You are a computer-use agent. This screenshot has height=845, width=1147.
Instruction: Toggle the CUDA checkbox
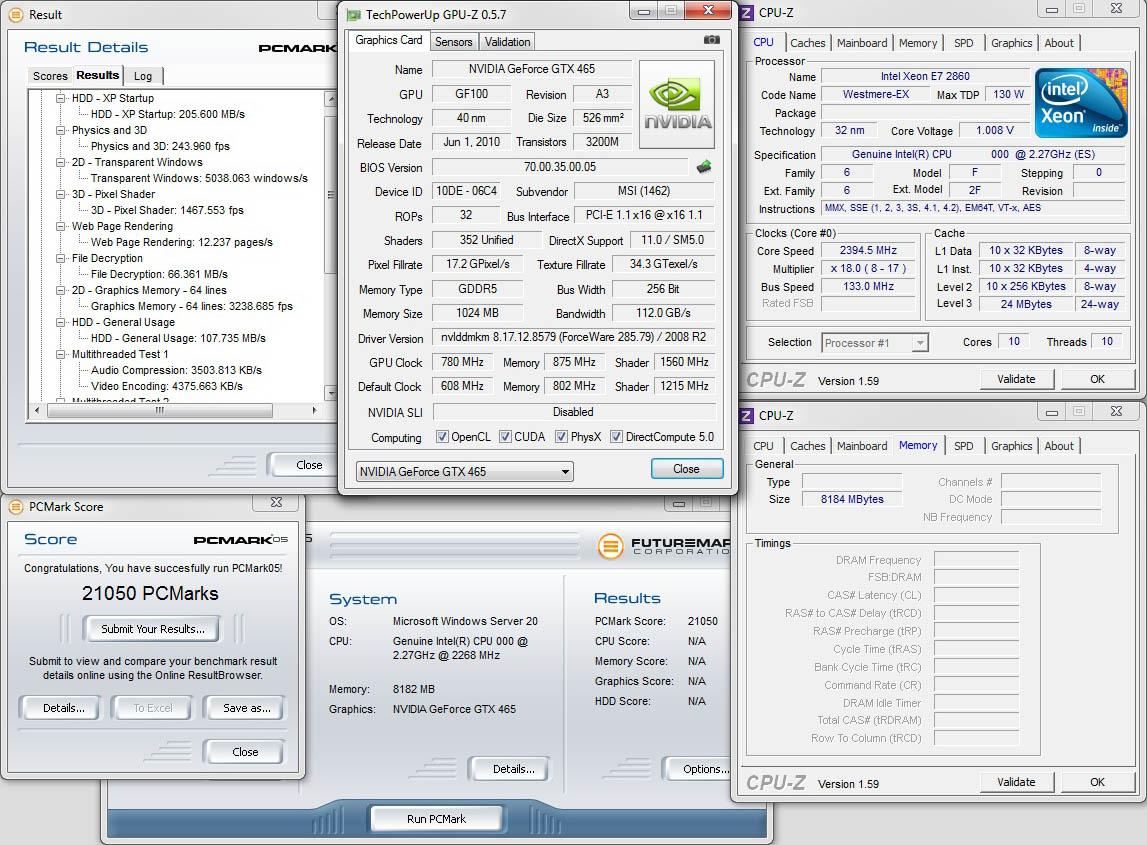click(x=505, y=437)
